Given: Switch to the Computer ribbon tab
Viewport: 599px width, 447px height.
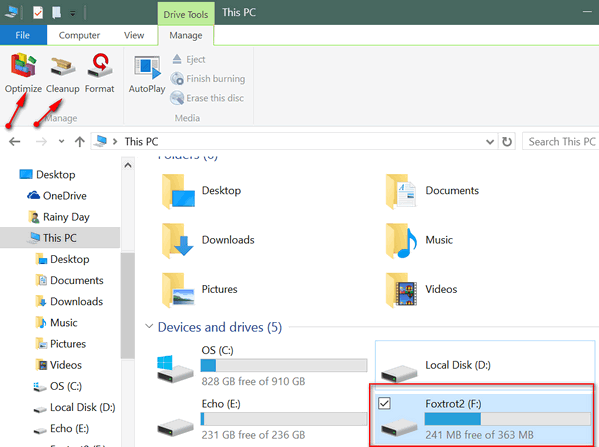Looking at the screenshot, I should [79, 35].
